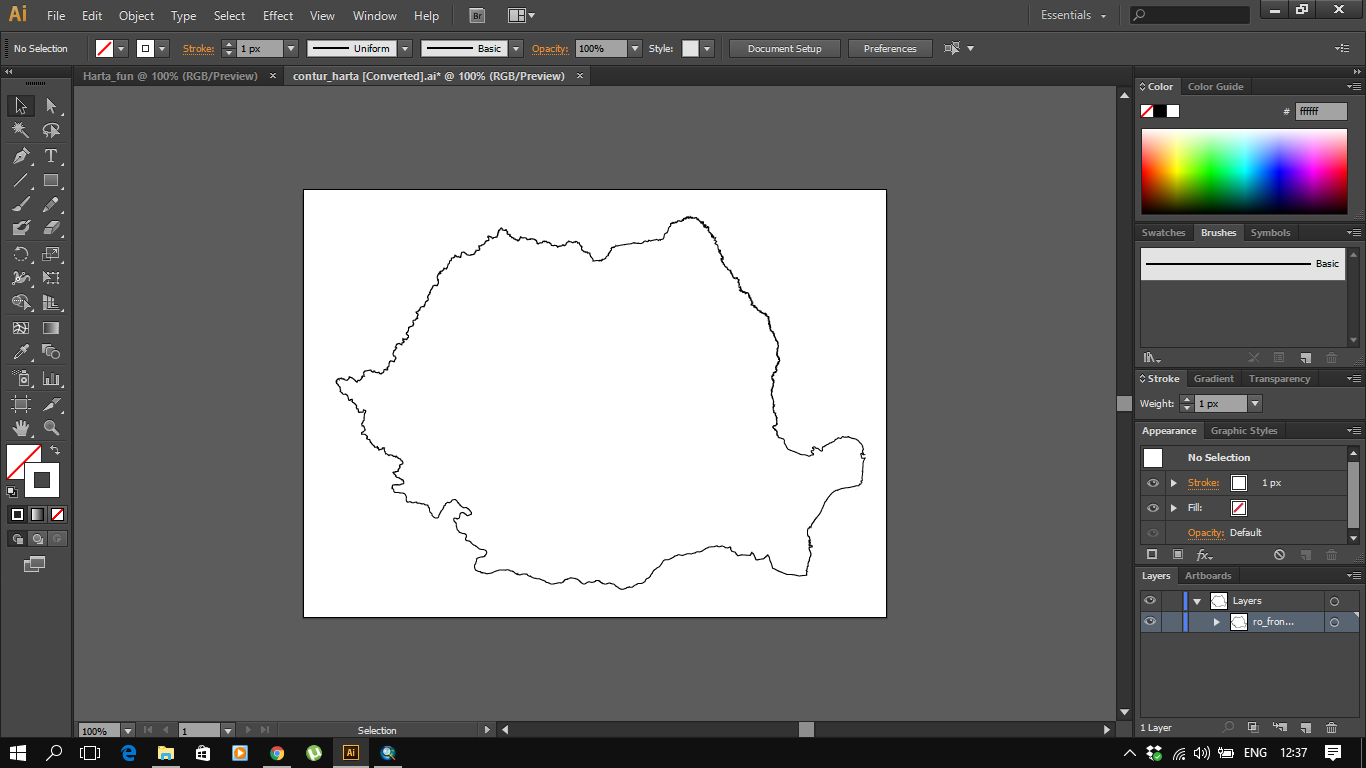Choose the Rectangle tool
The width and height of the screenshot is (1366, 768).
(x=51, y=181)
